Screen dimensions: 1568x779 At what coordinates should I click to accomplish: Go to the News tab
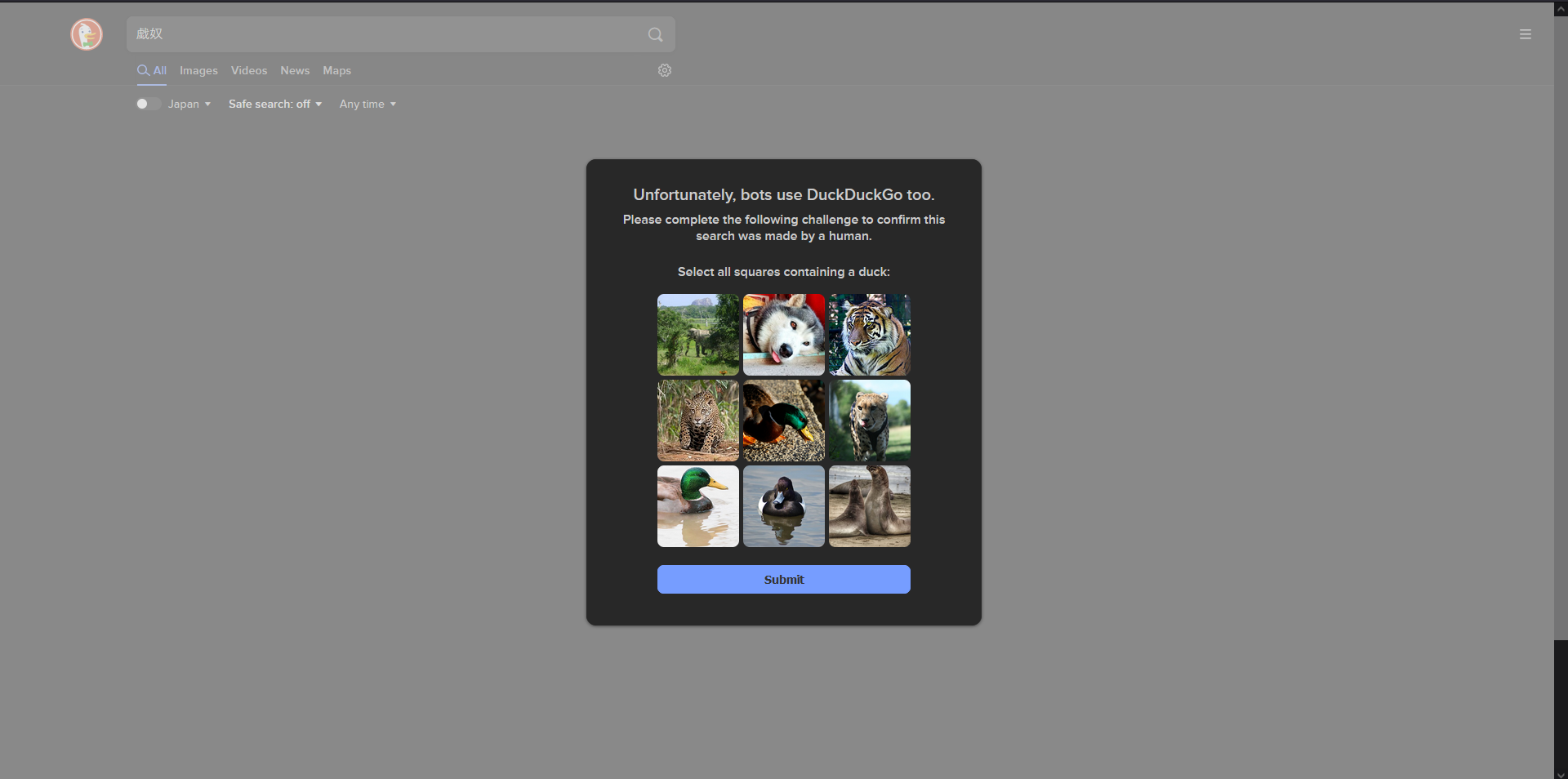tap(295, 71)
